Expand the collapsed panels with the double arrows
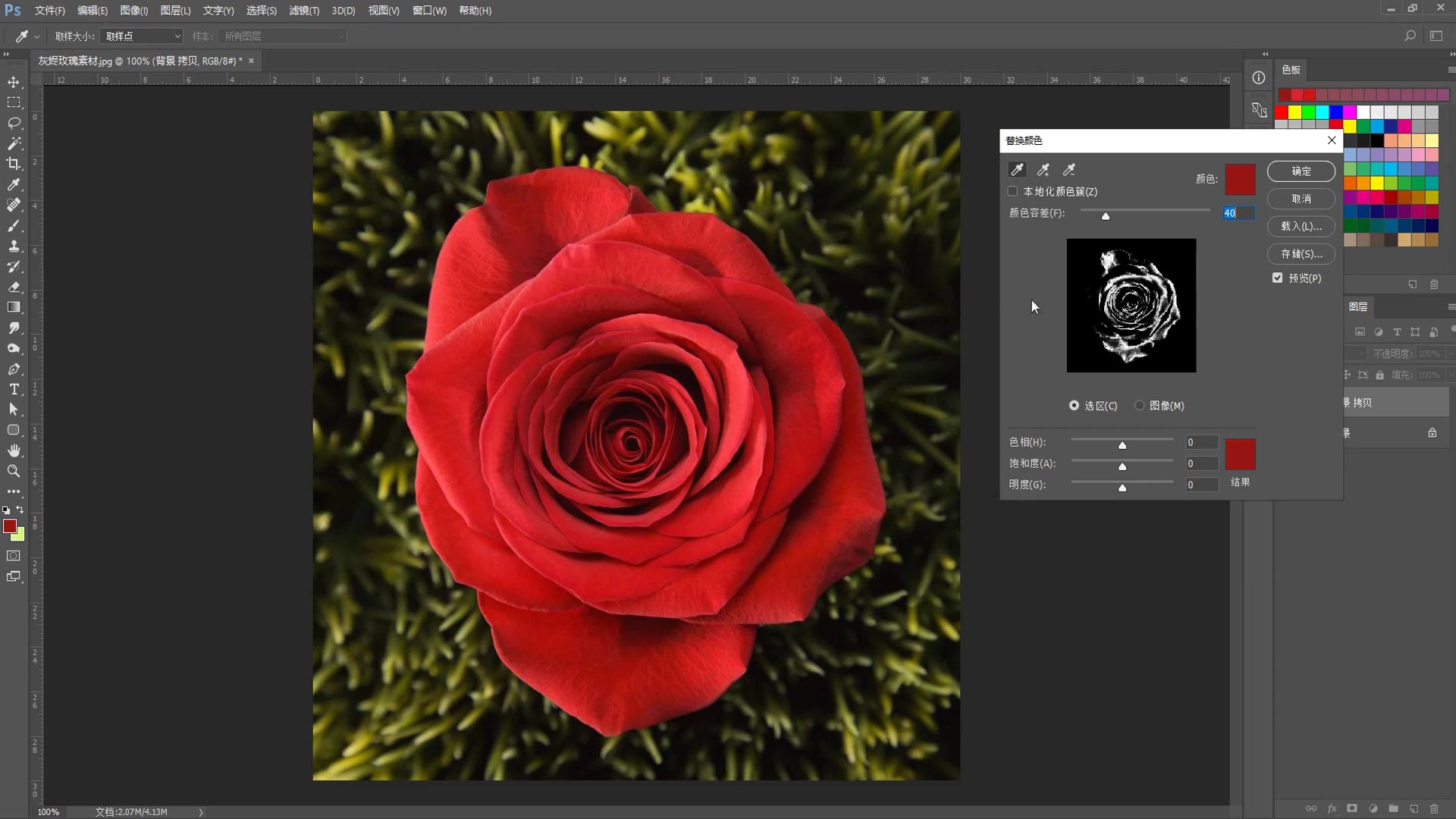 click(1265, 54)
